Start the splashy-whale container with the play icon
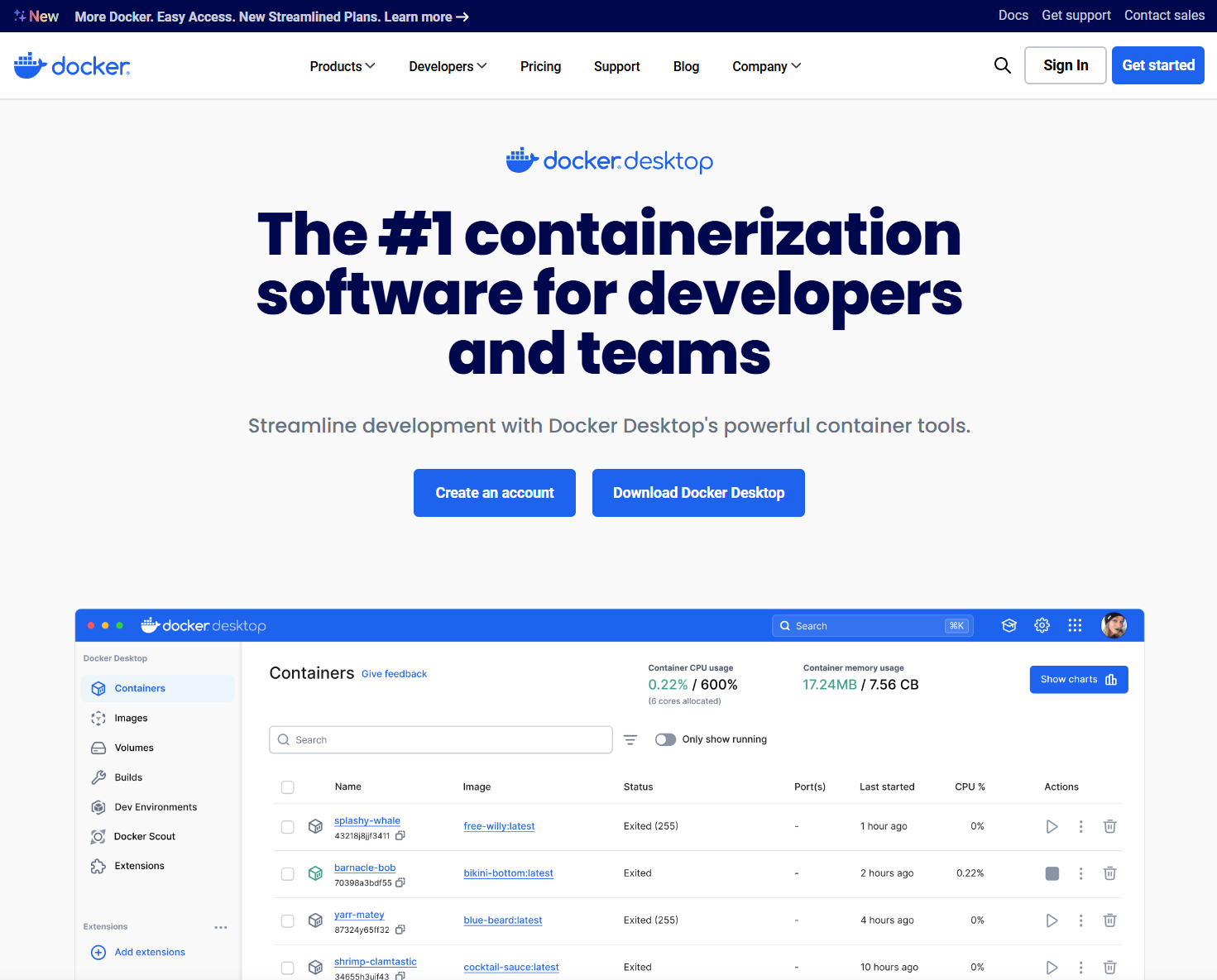The height and width of the screenshot is (980, 1217). [1052, 825]
